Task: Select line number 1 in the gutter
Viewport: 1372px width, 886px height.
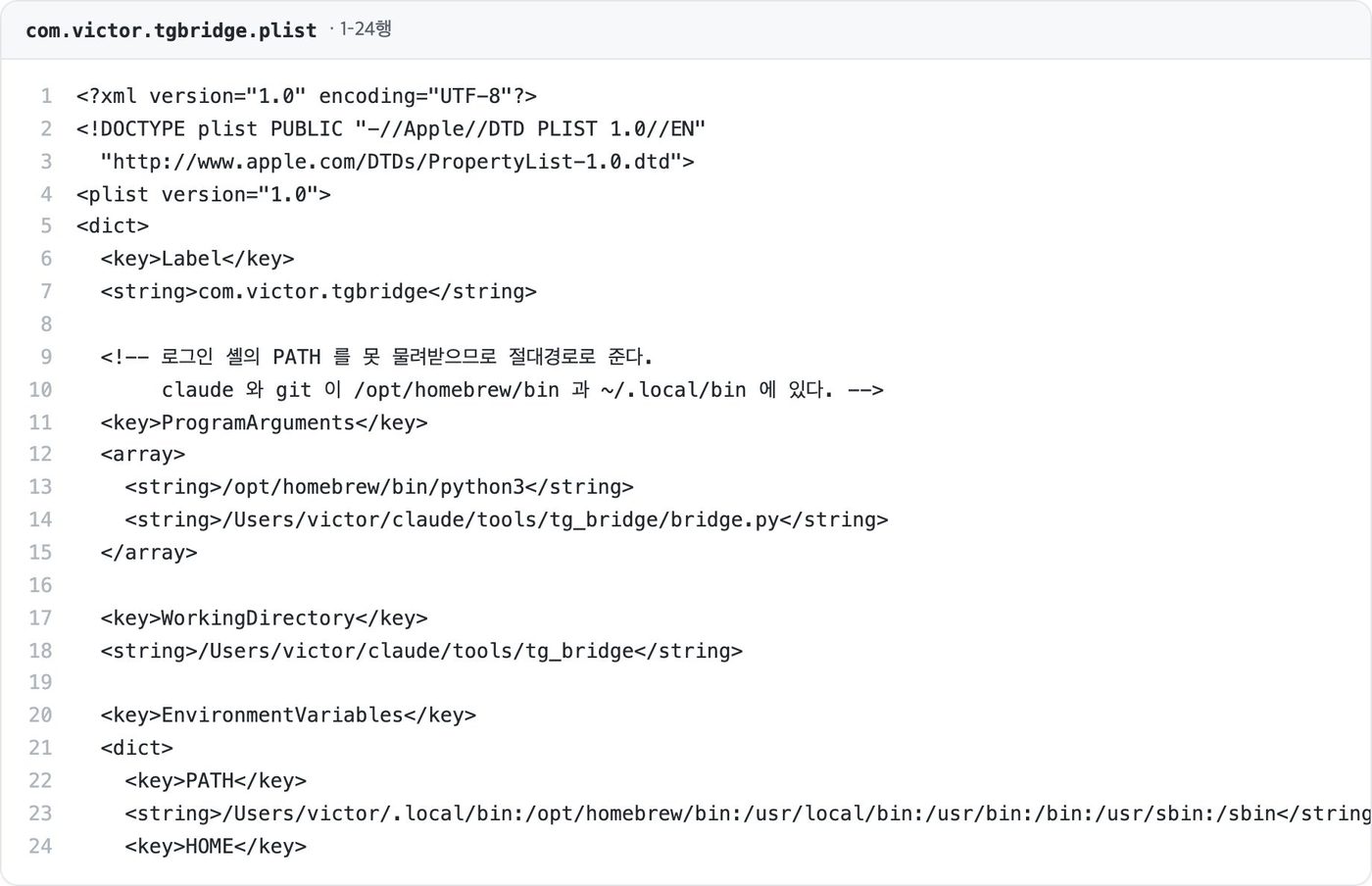Action: [x=46, y=96]
